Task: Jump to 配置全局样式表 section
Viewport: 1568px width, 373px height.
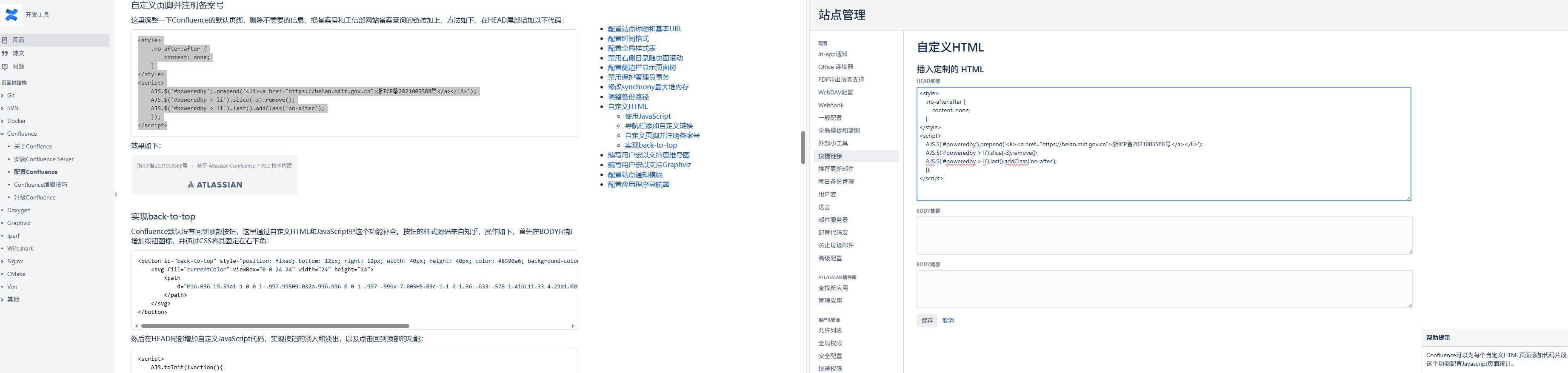Action: pyautogui.click(x=631, y=48)
